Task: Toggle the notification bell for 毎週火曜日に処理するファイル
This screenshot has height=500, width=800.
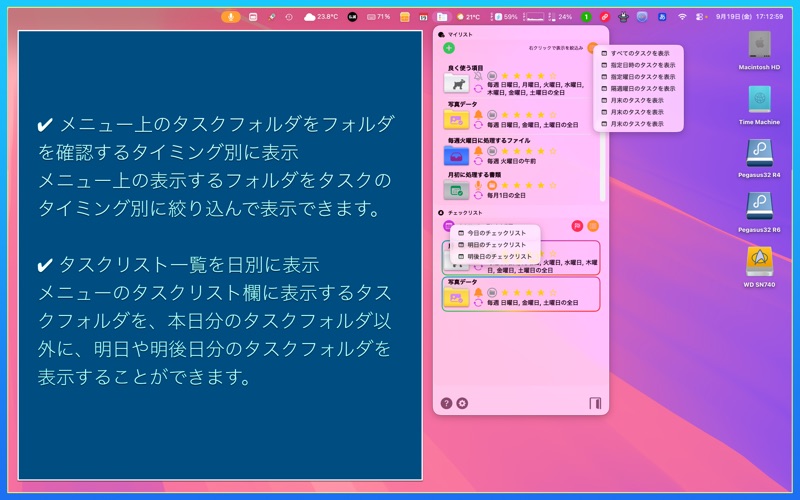Action: (478, 151)
